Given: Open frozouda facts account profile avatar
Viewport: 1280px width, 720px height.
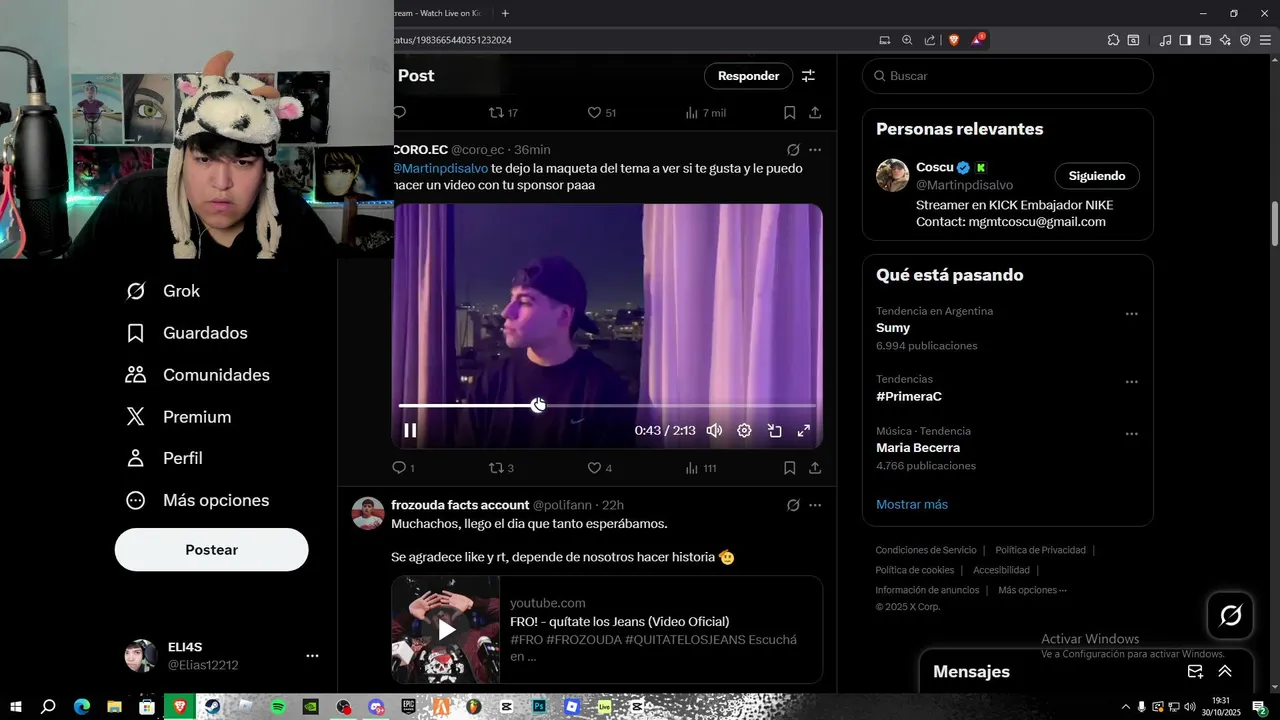Looking at the screenshot, I should click(x=368, y=513).
